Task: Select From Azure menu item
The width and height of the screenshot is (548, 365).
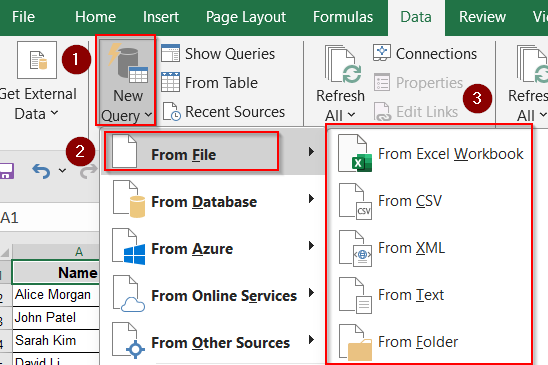Action: click(x=213, y=247)
